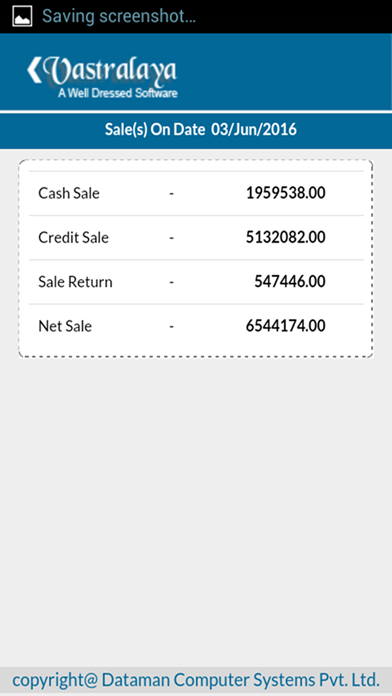The height and width of the screenshot is (696, 392).
Task: Tap the Net Sale amount 6544174.00
Action: [286, 326]
